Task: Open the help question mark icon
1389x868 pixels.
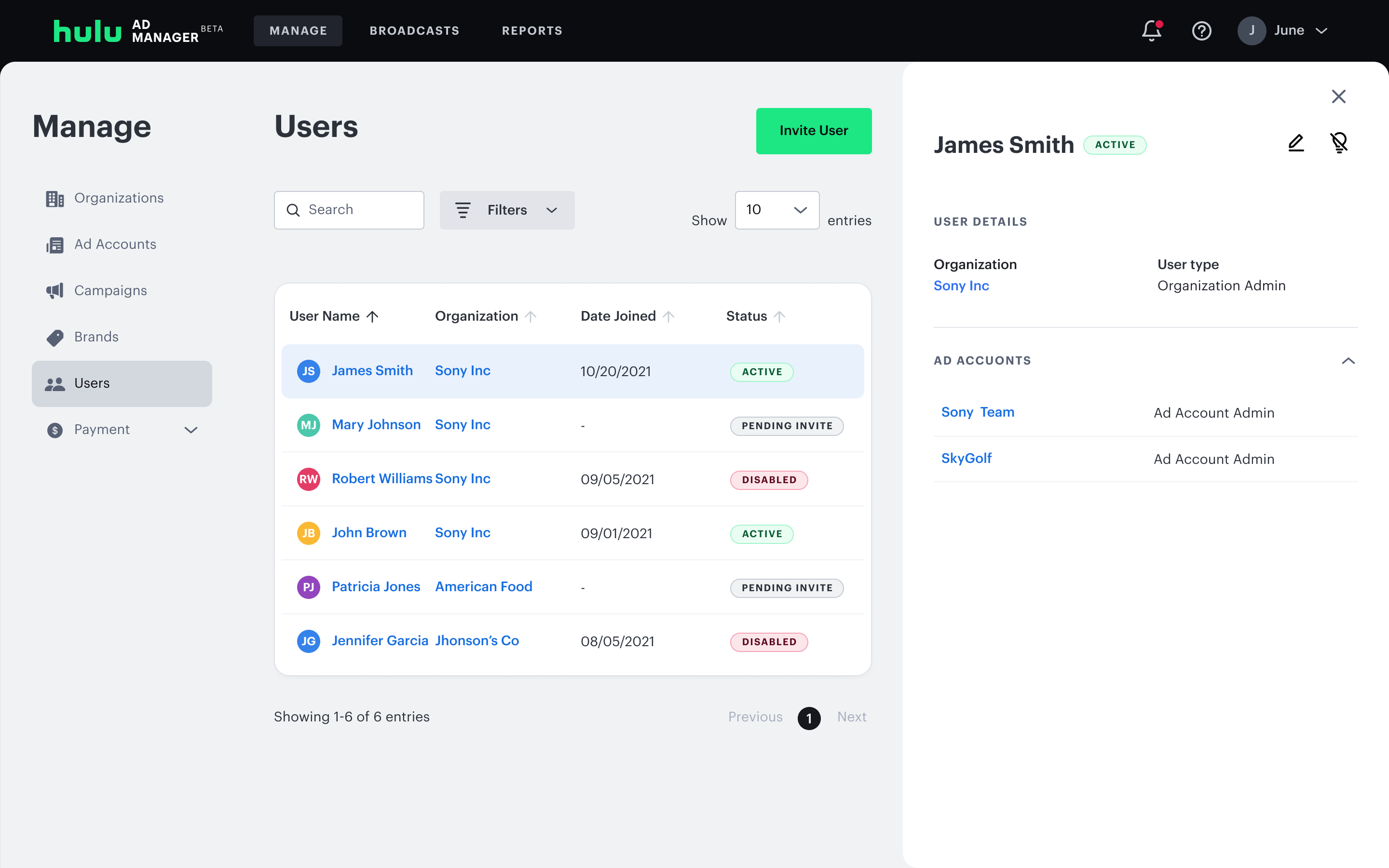Action: pyautogui.click(x=1201, y=30)
